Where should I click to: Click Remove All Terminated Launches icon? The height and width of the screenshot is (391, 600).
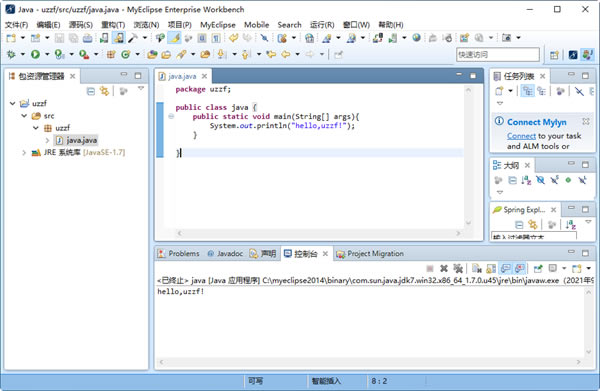(x=458, y=268)
